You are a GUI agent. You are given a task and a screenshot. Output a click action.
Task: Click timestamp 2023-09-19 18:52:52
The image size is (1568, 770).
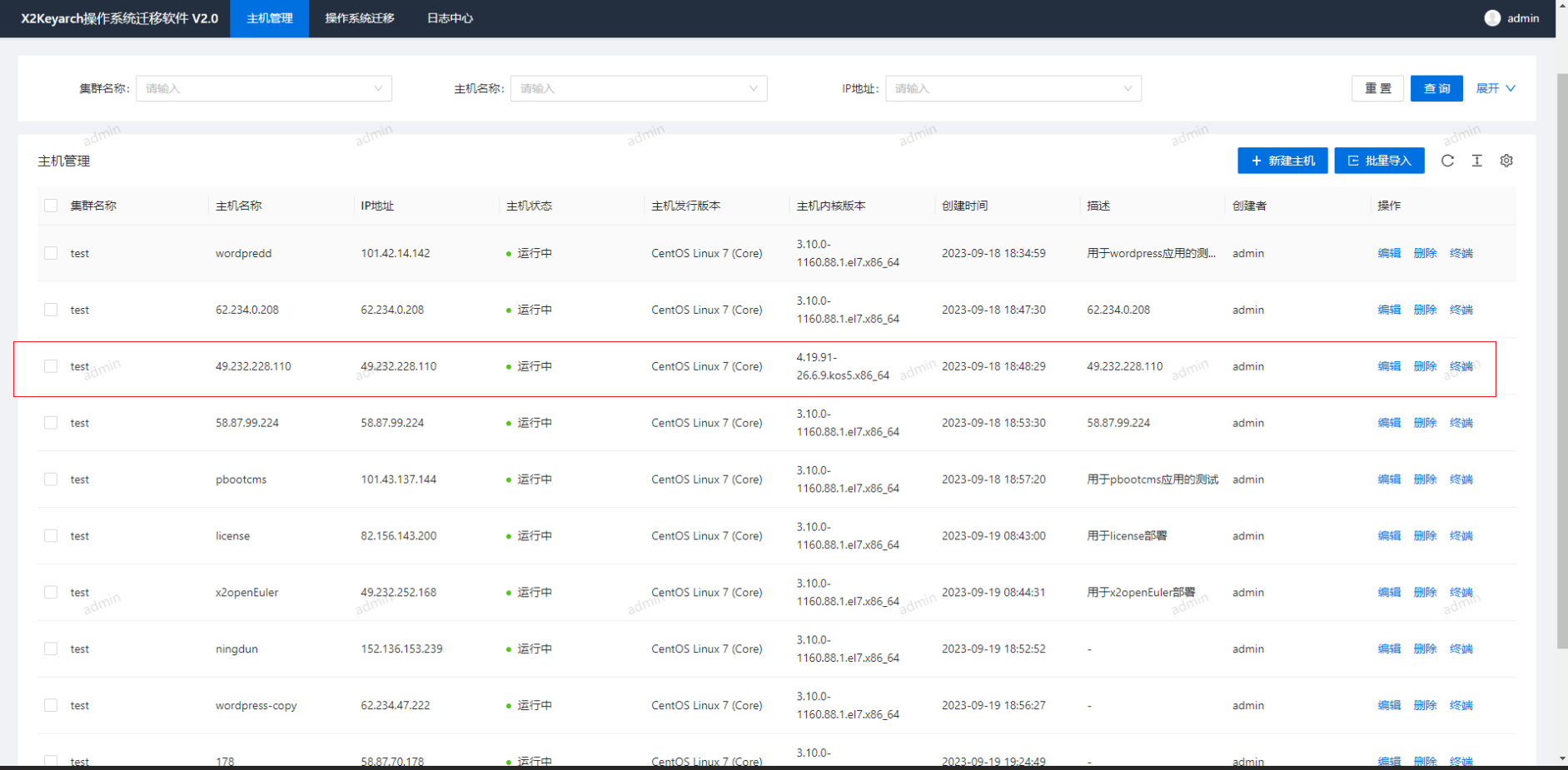pos(993,648)
